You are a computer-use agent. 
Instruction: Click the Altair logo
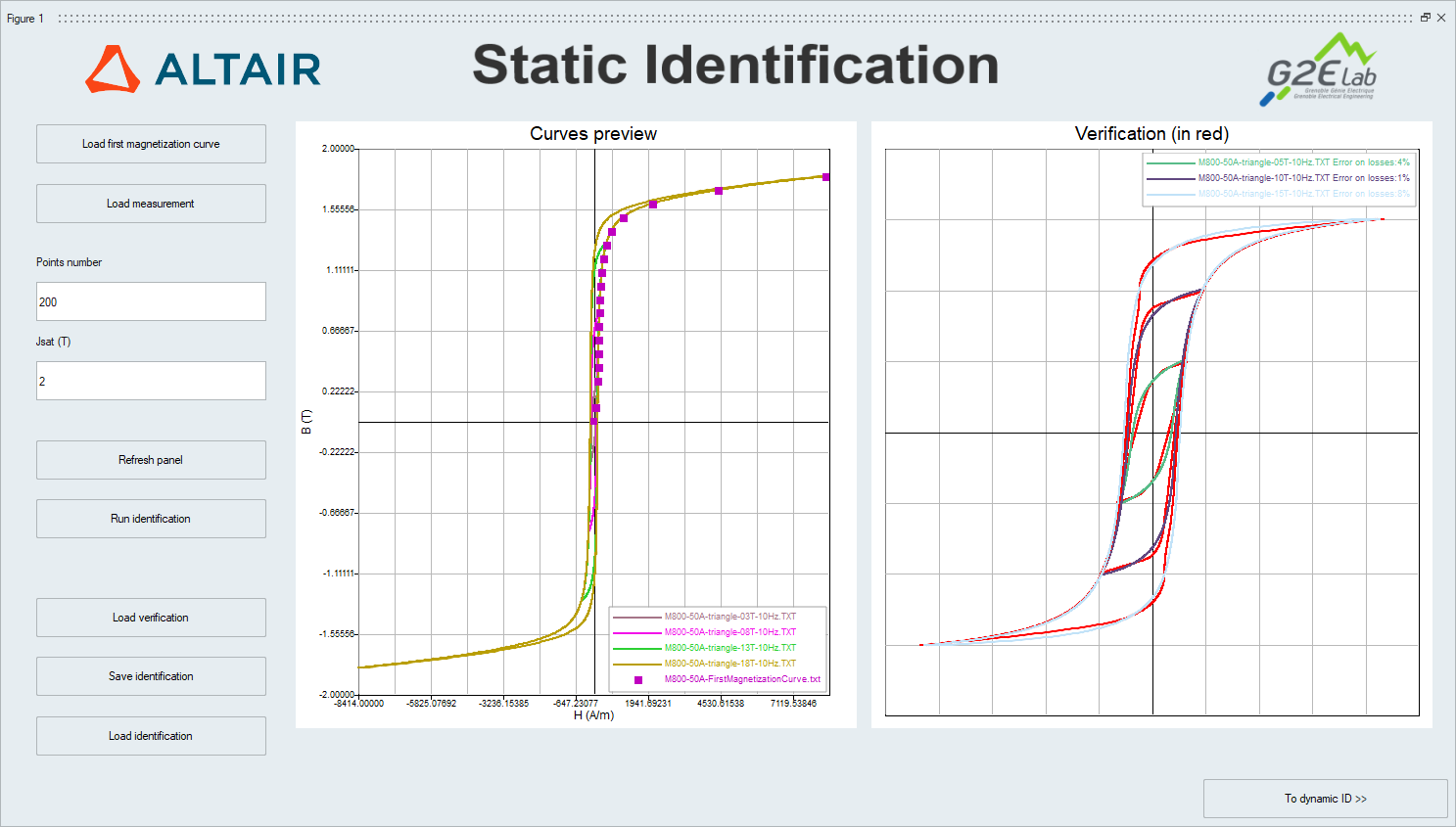(x=204, y=69)
